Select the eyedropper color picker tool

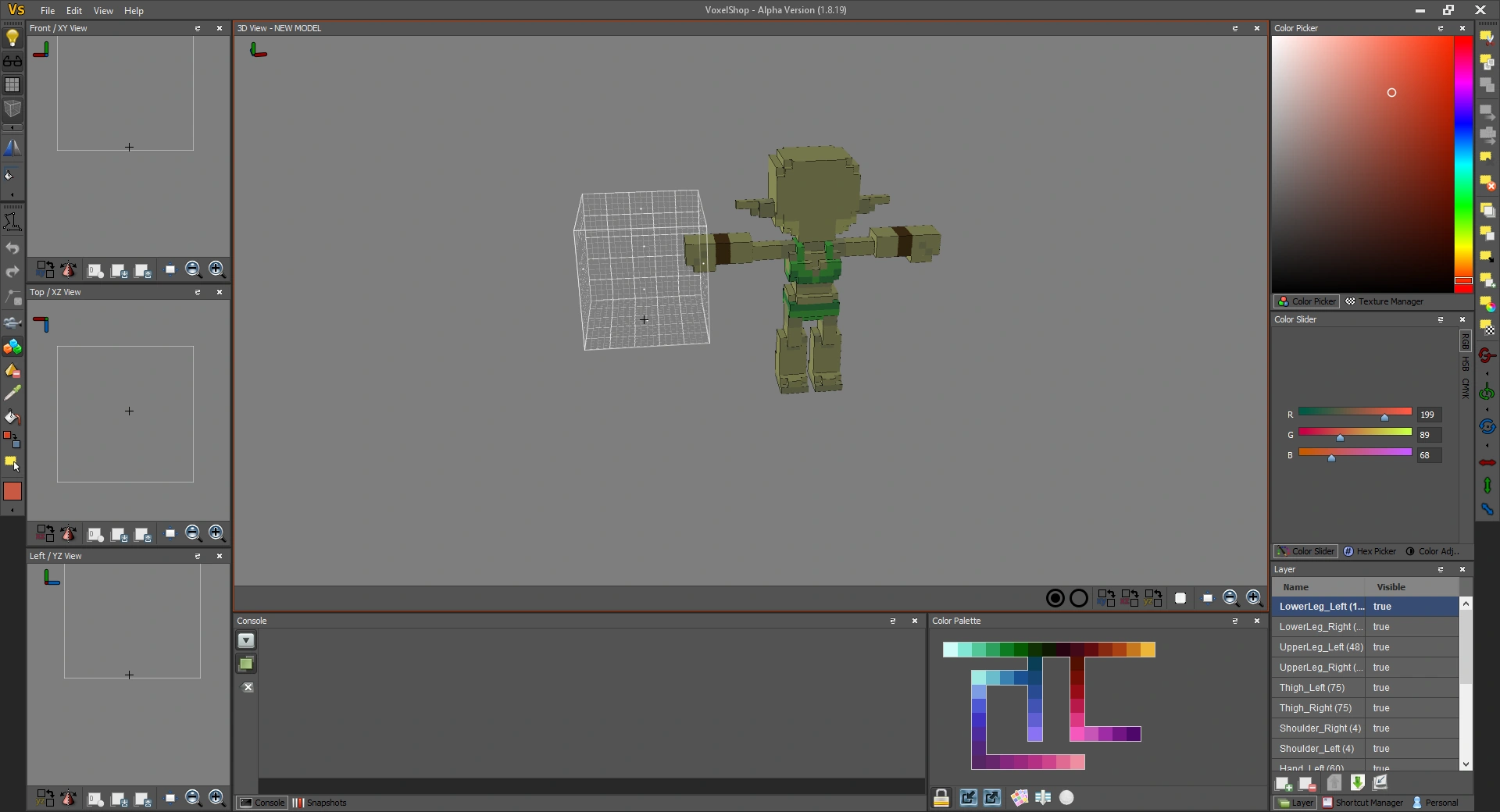pos(12,393)
